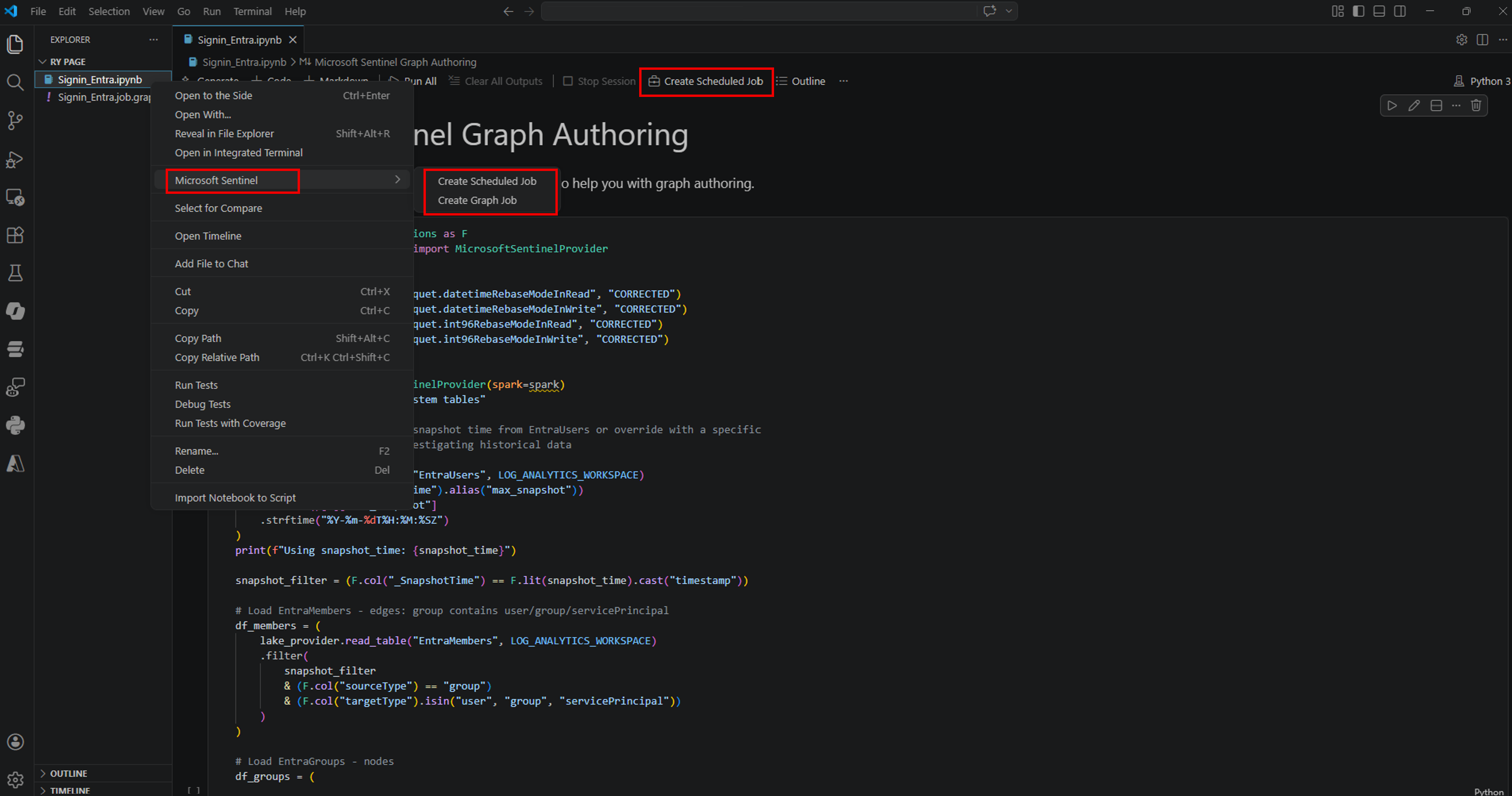Open the Source Control view
Viewport: 1512px width, 796px height.
[x=15, y=120]
